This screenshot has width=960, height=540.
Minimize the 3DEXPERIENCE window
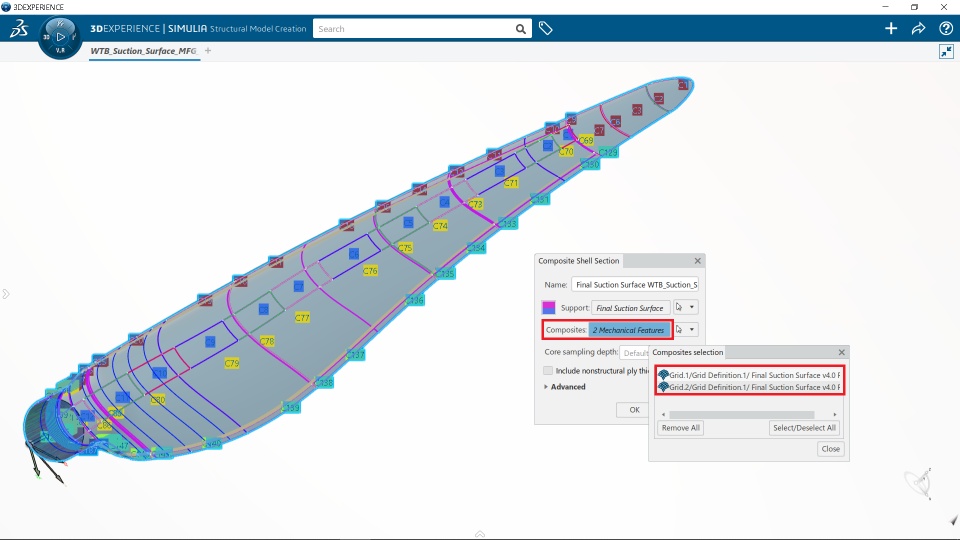pyautogui.click(x=885, y=7)
